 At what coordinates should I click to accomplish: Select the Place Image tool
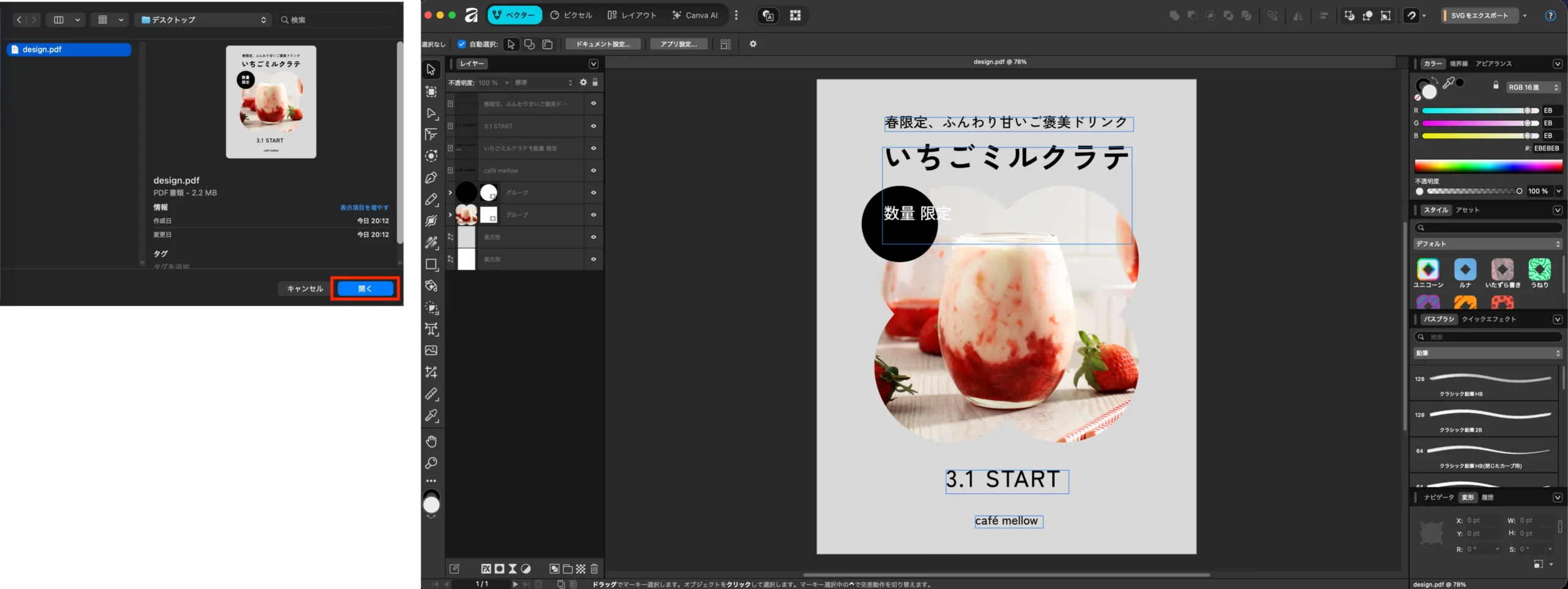tap(431, 351)
